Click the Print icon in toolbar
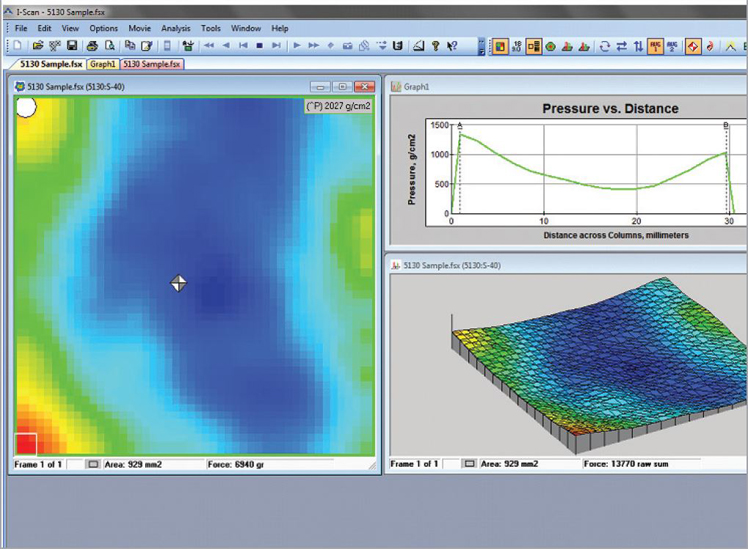 click(92, 46)
